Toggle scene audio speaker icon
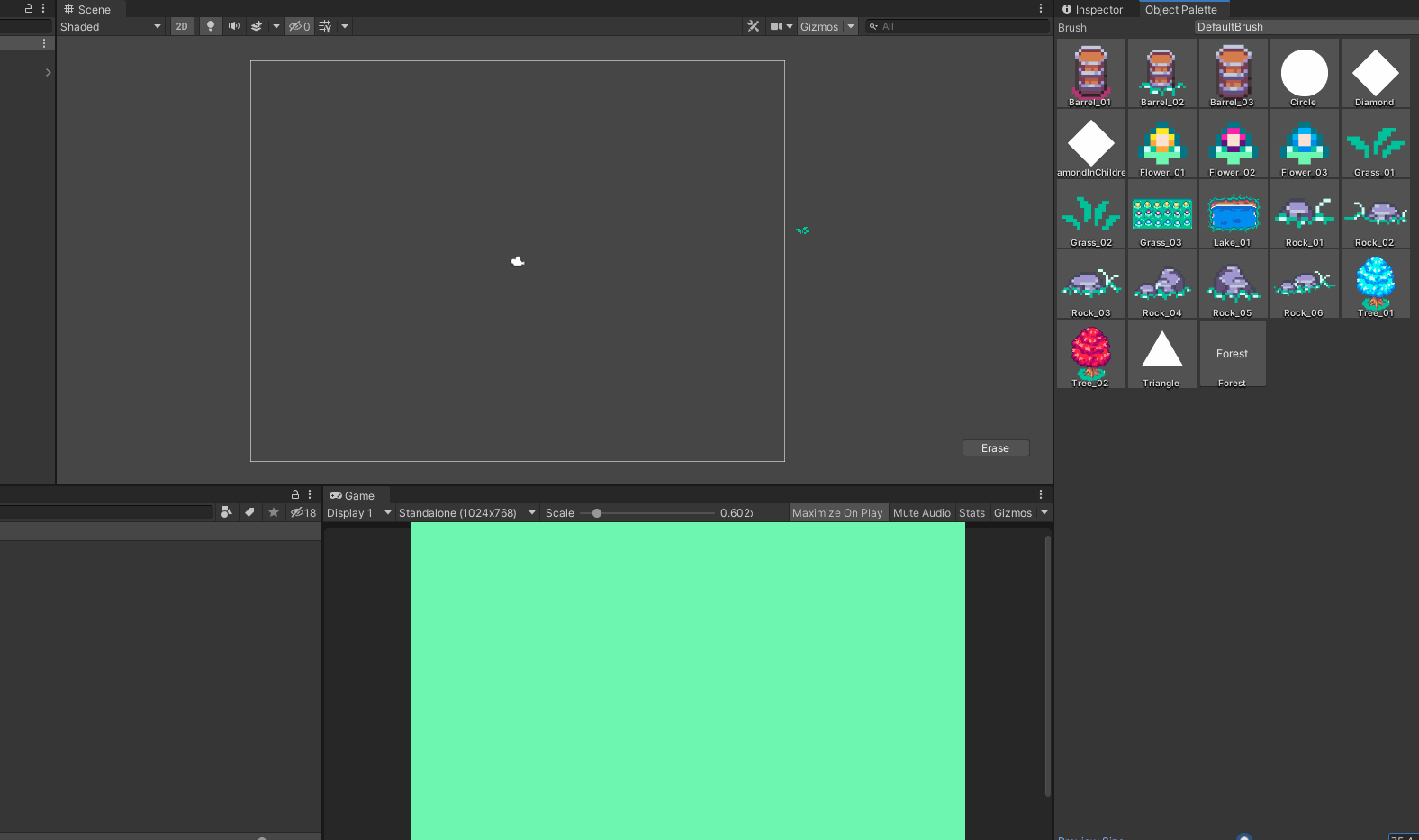This screenshot has width=1419, height=840. (x=234, y=26)
